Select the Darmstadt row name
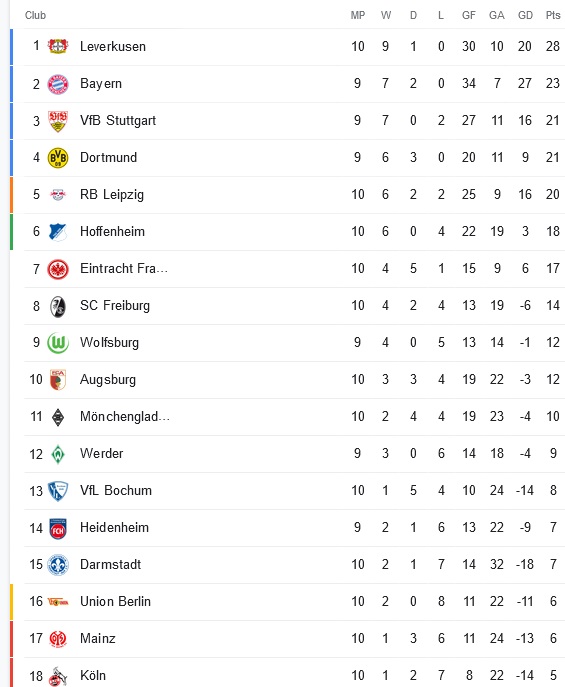The height and width of the screenshot is (687, 565). tap(110, 564)
